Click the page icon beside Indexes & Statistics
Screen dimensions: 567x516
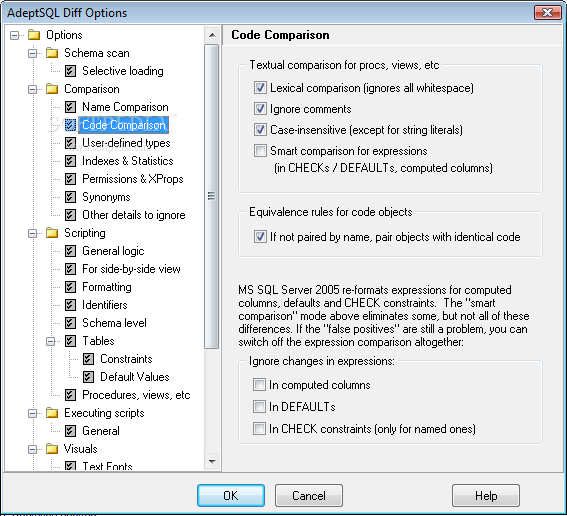click(x=70, y=161)
